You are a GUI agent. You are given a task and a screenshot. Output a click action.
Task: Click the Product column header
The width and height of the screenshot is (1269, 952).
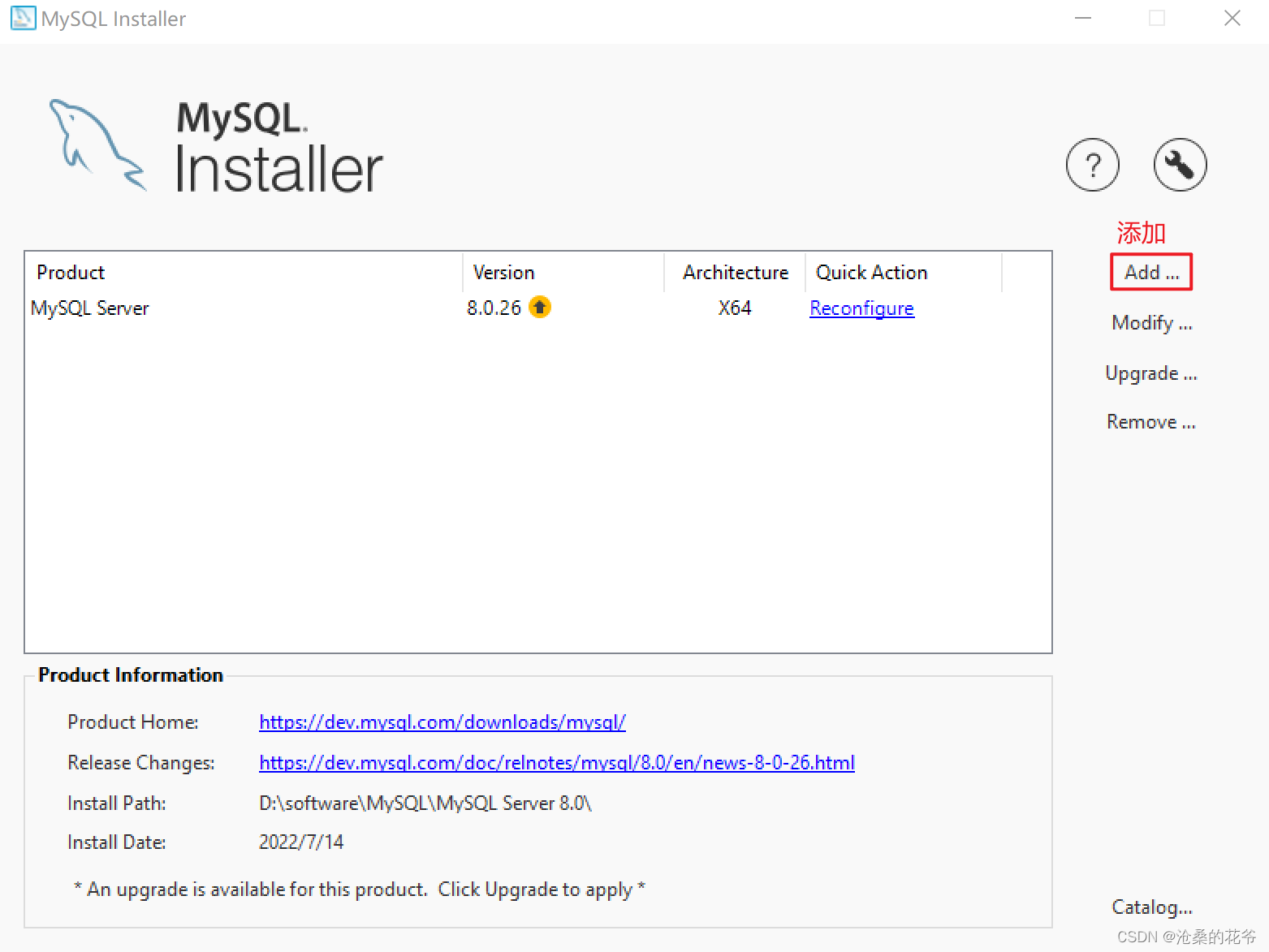[244, 272]
